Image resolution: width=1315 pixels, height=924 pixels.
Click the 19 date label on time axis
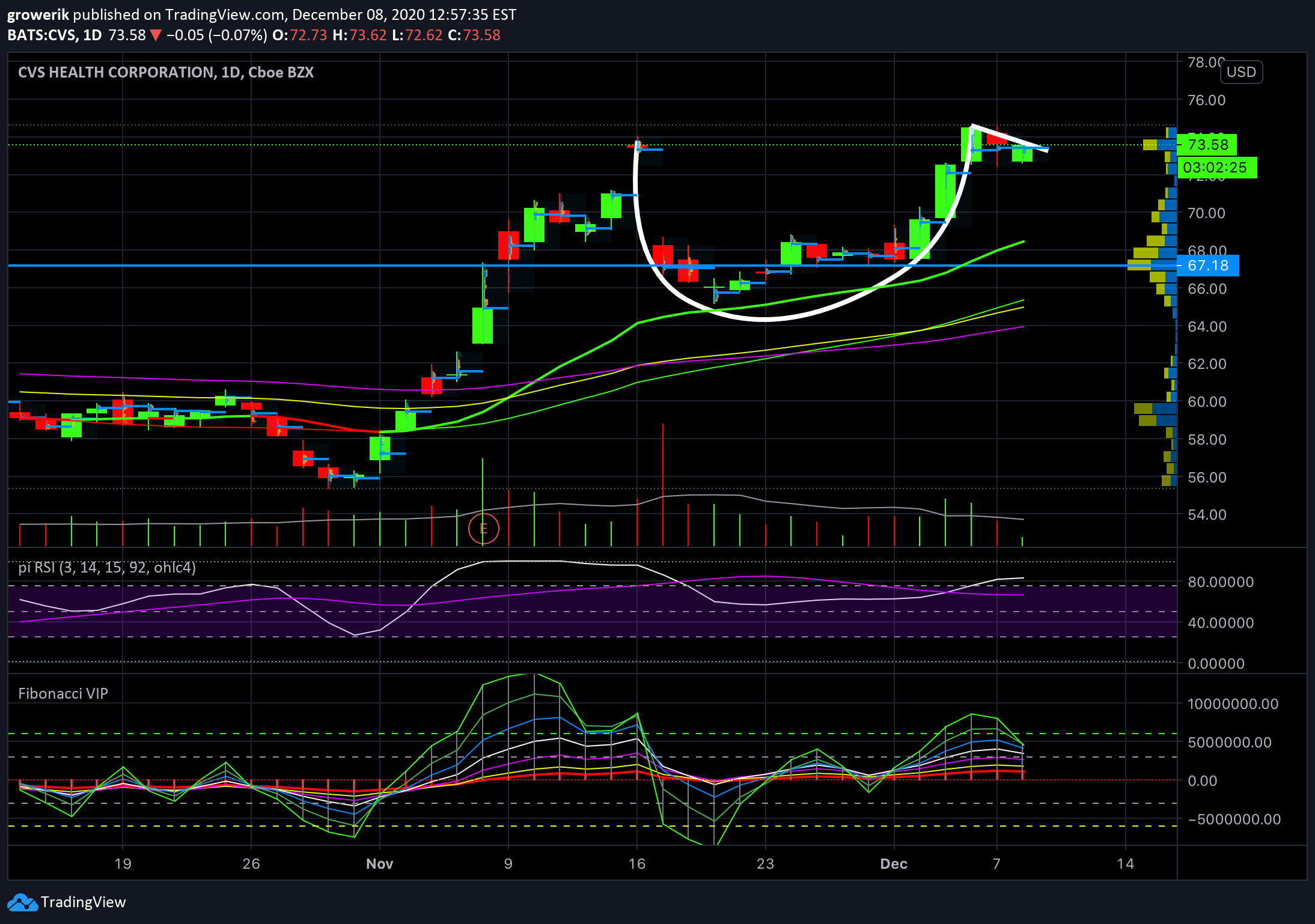pos(123,864)
